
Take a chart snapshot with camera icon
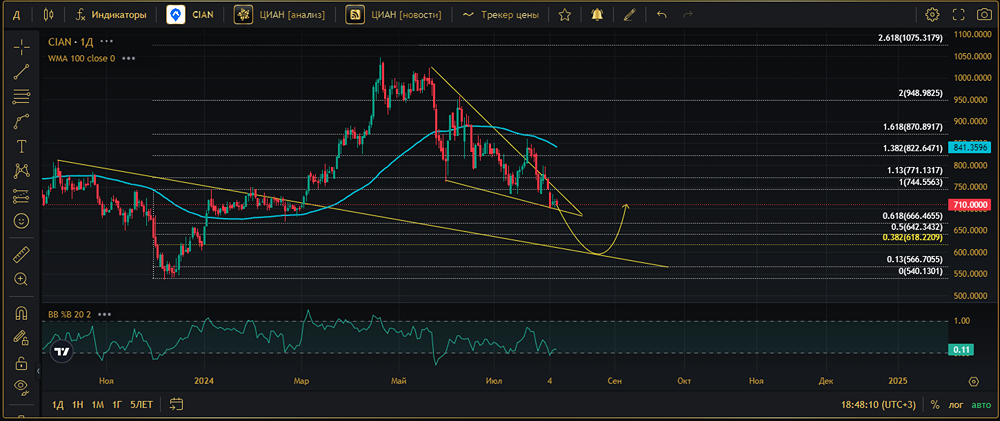(x=984, y=14)
